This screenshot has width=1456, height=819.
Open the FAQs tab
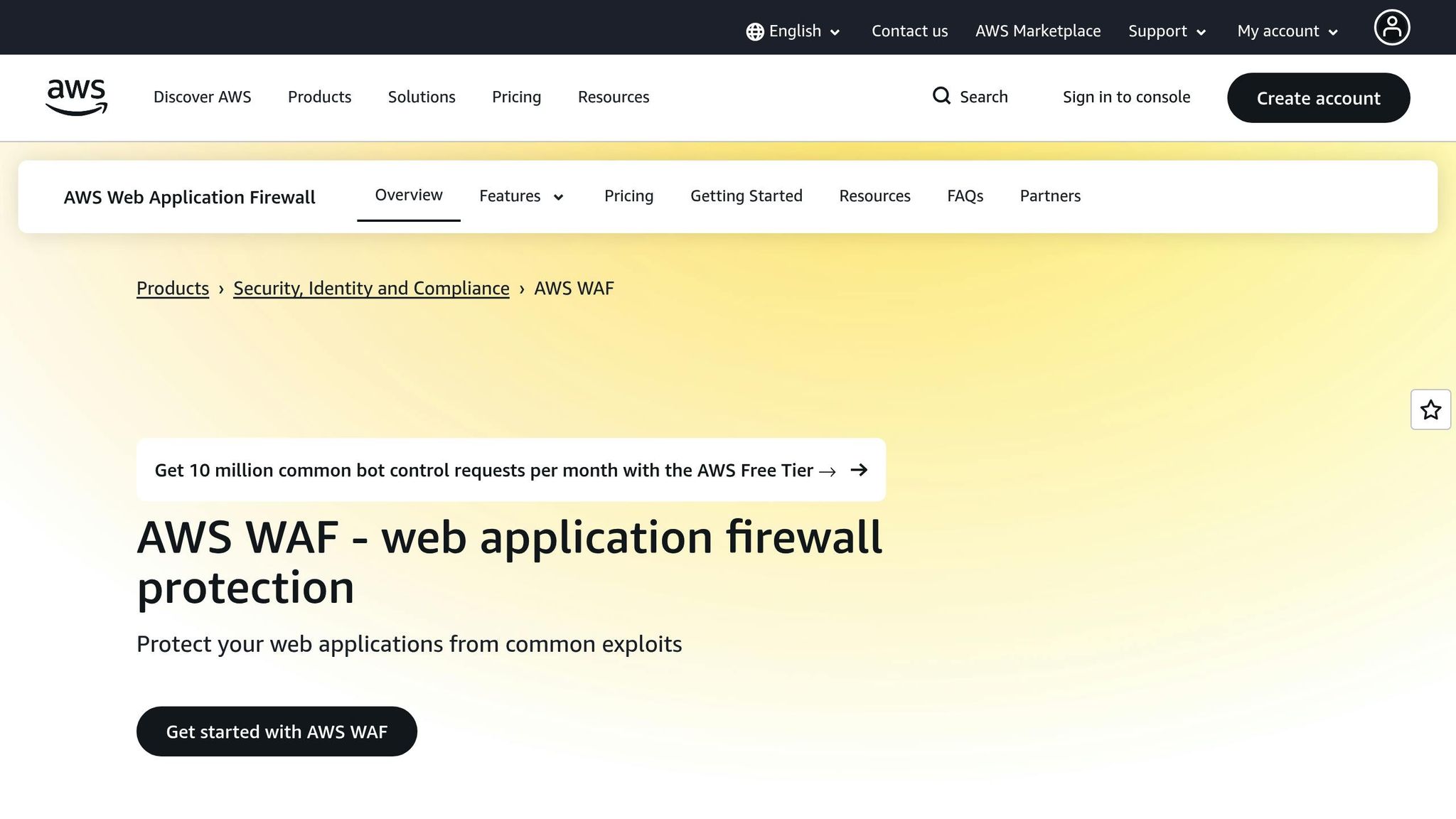coord(965,196)
